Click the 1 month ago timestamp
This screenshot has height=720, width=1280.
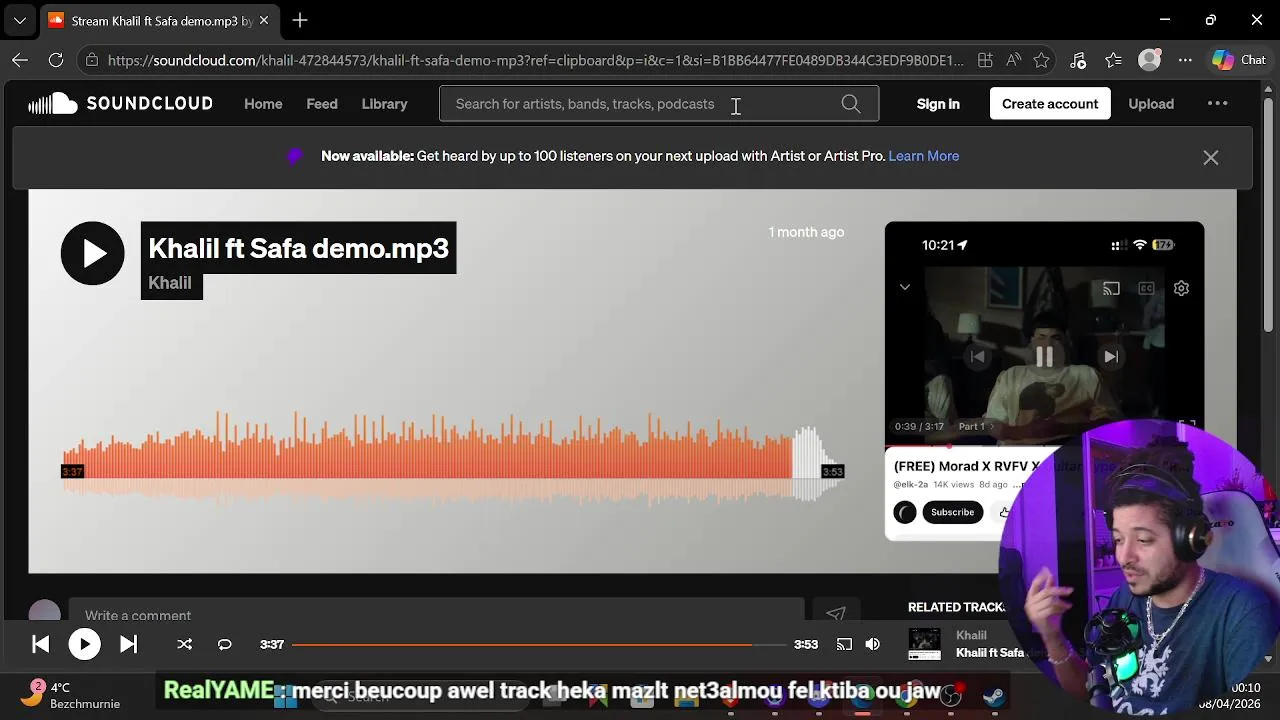coord(806,232)
